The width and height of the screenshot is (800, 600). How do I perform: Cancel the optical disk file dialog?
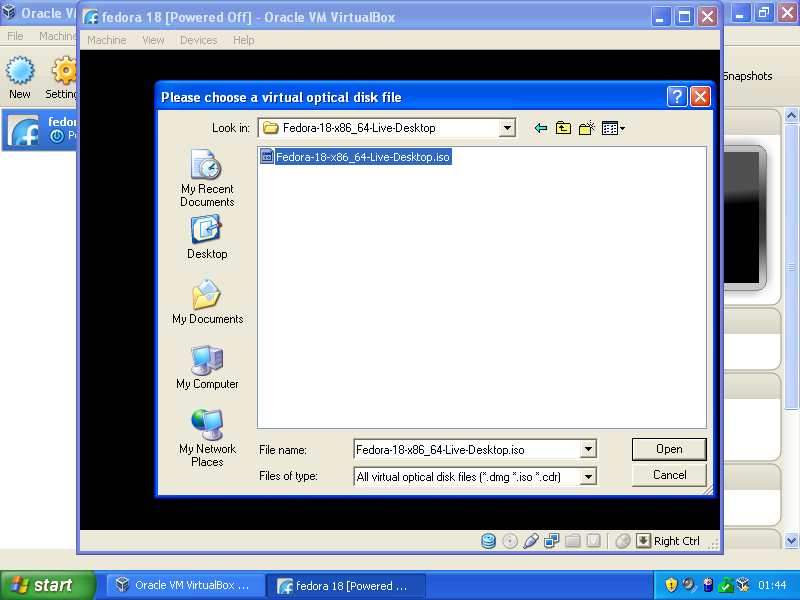click(669, 475)
